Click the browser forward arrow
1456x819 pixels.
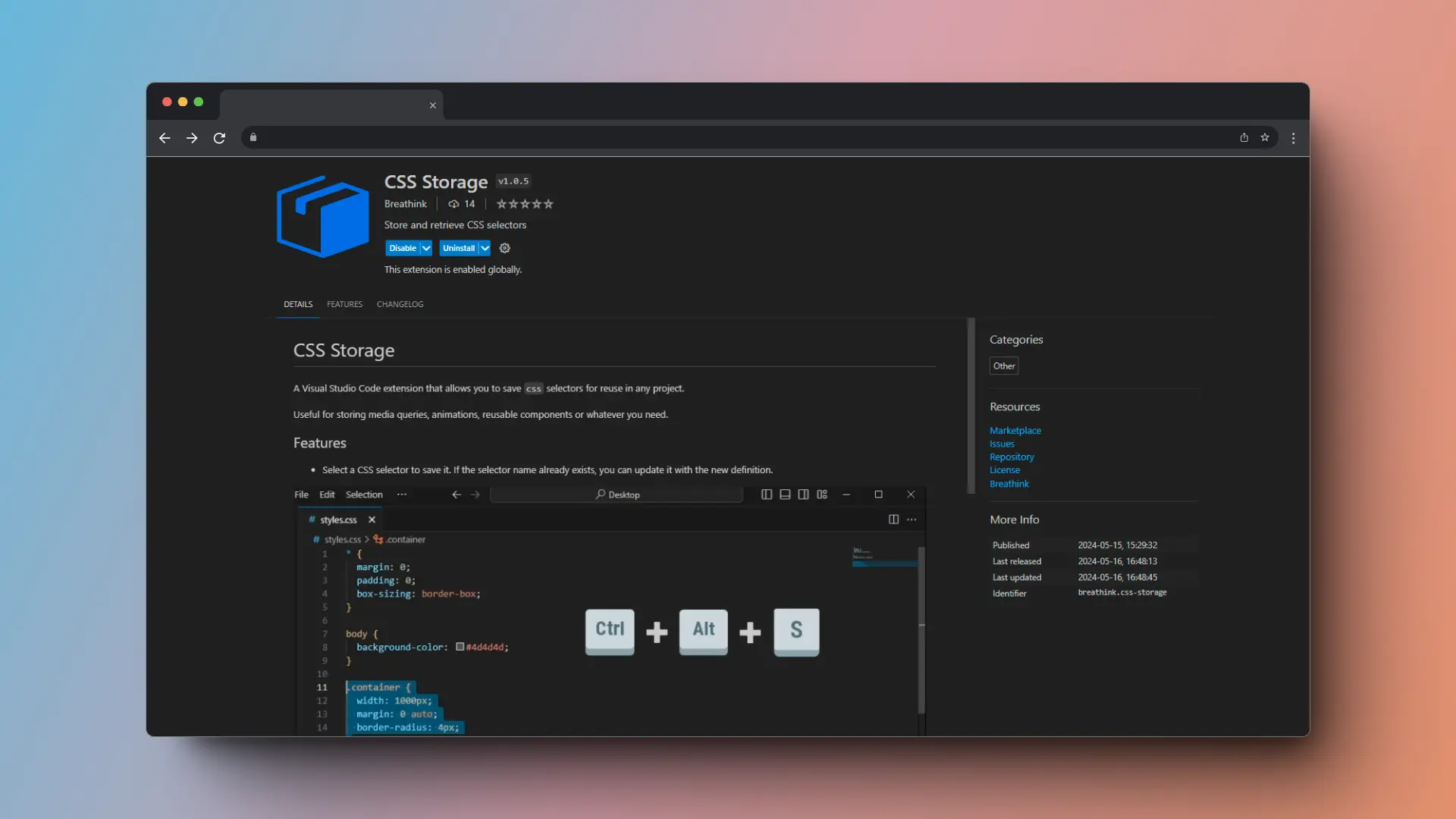point(192,138)
